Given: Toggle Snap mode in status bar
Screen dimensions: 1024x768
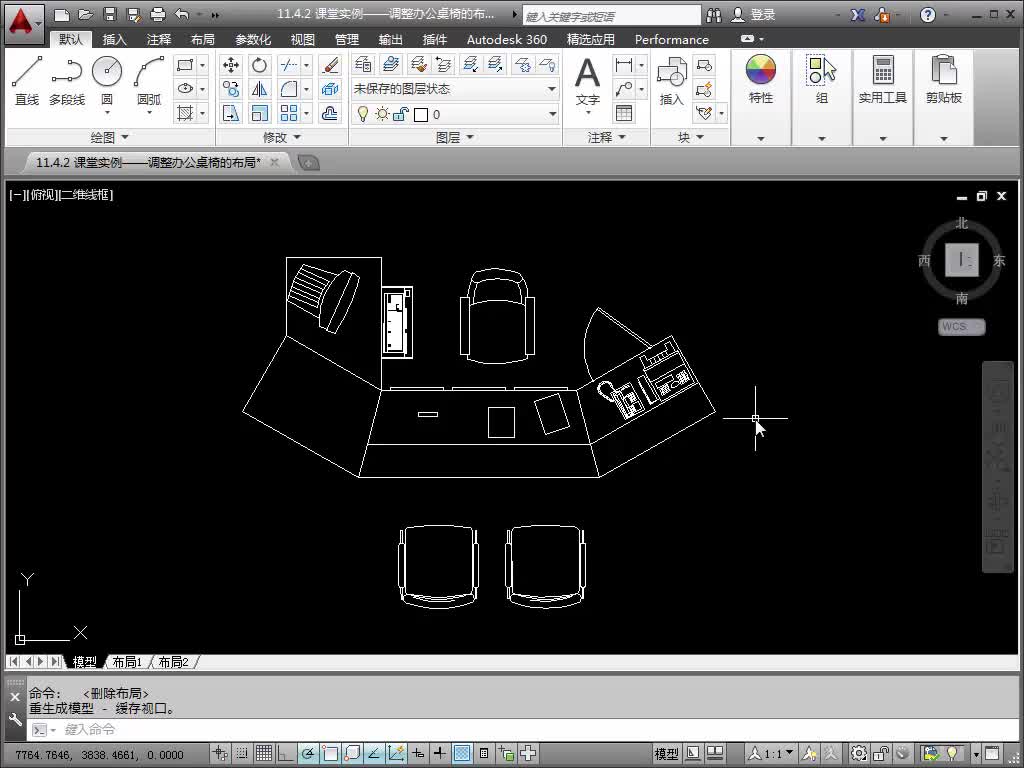Looking at the screenshot, I should 242,754.
